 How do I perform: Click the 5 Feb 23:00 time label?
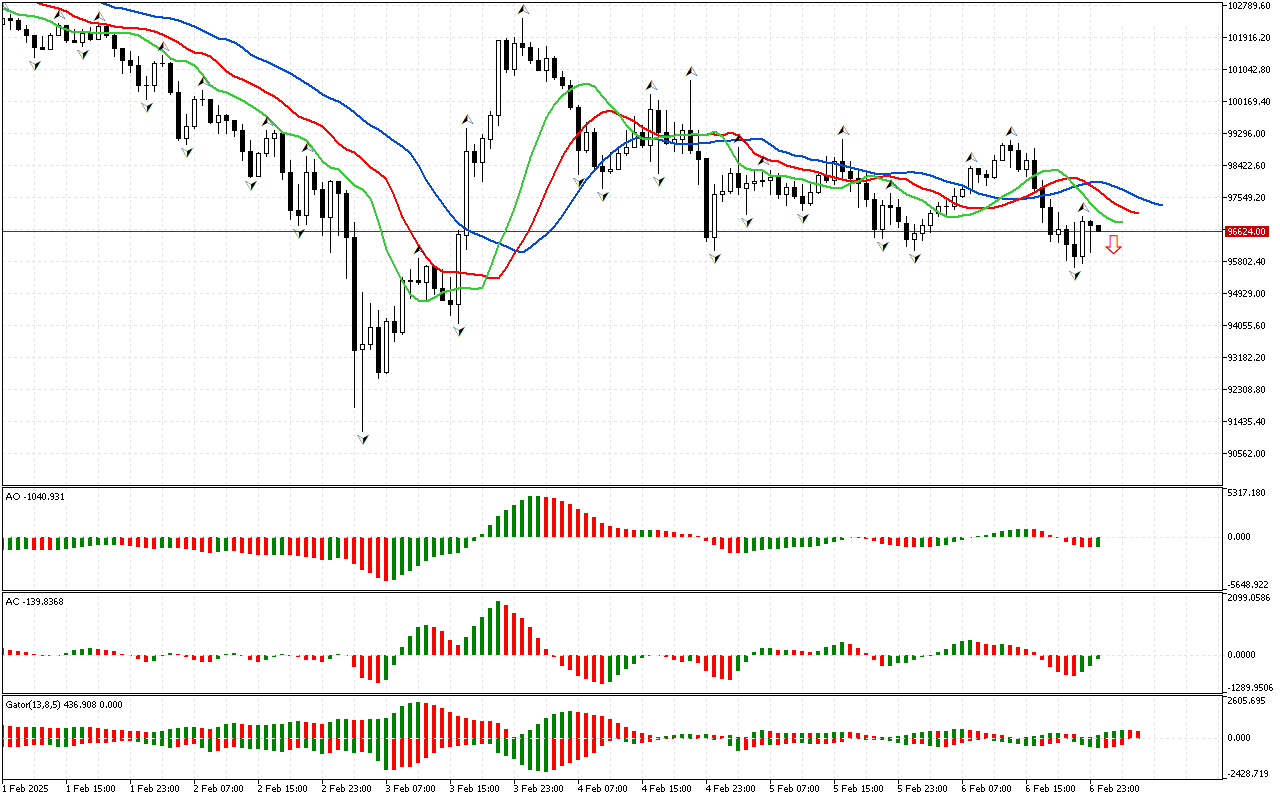[921, 788]
